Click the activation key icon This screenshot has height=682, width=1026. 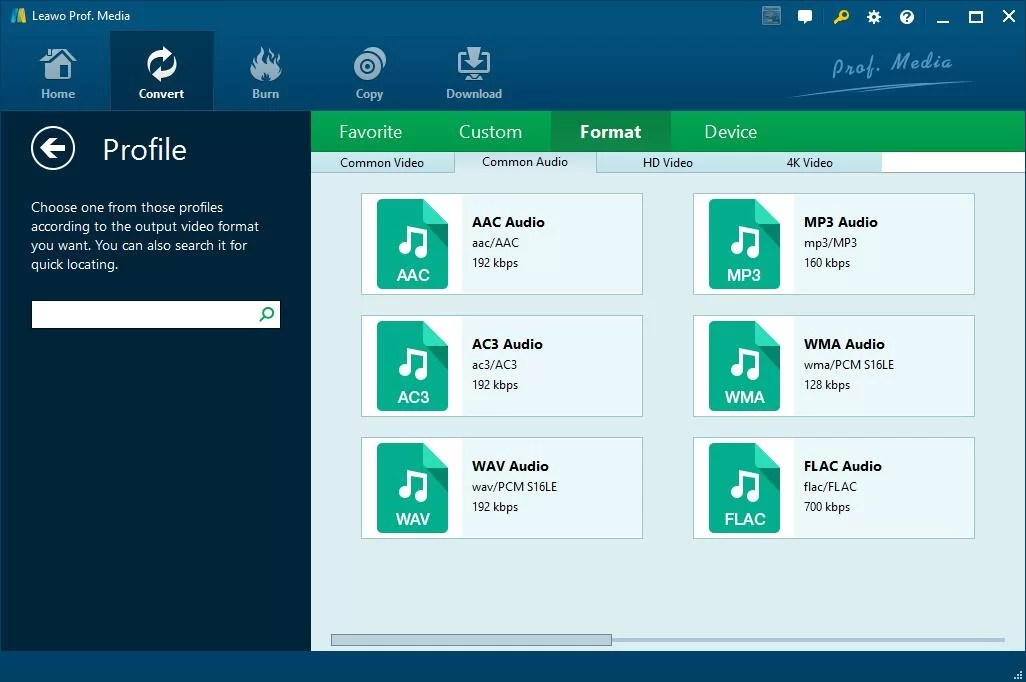(840, 16)
